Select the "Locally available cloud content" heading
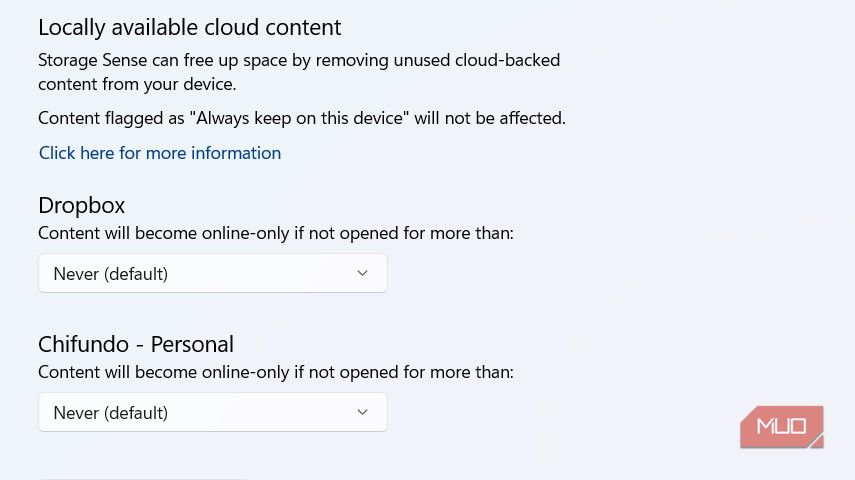The height and width of the screenshot is (480, 855). 190,28
